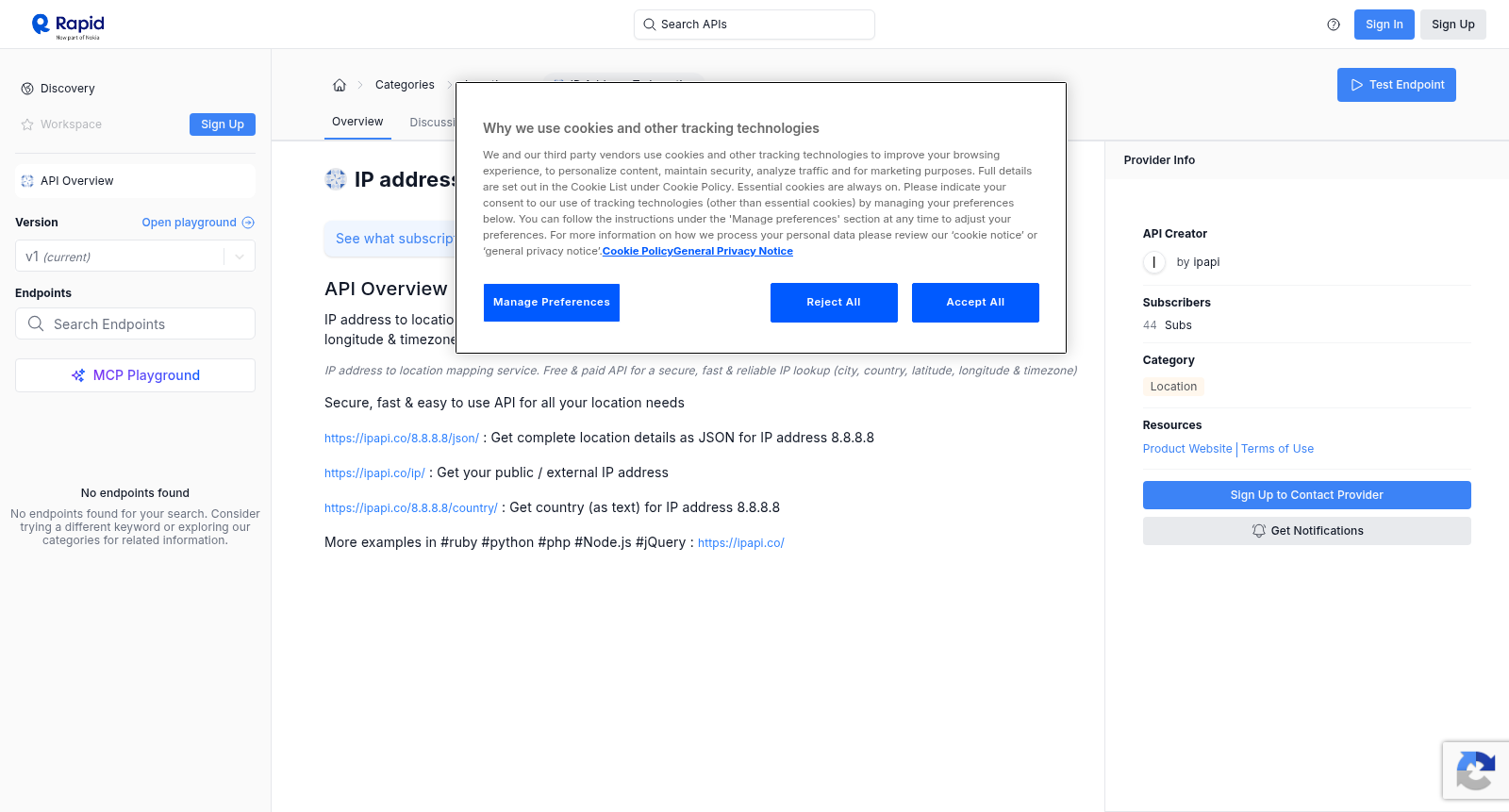This screenshot has width=1509, height=812.
Task: Click the ipapi creator avatar
Action: [x=1154, y=262]
